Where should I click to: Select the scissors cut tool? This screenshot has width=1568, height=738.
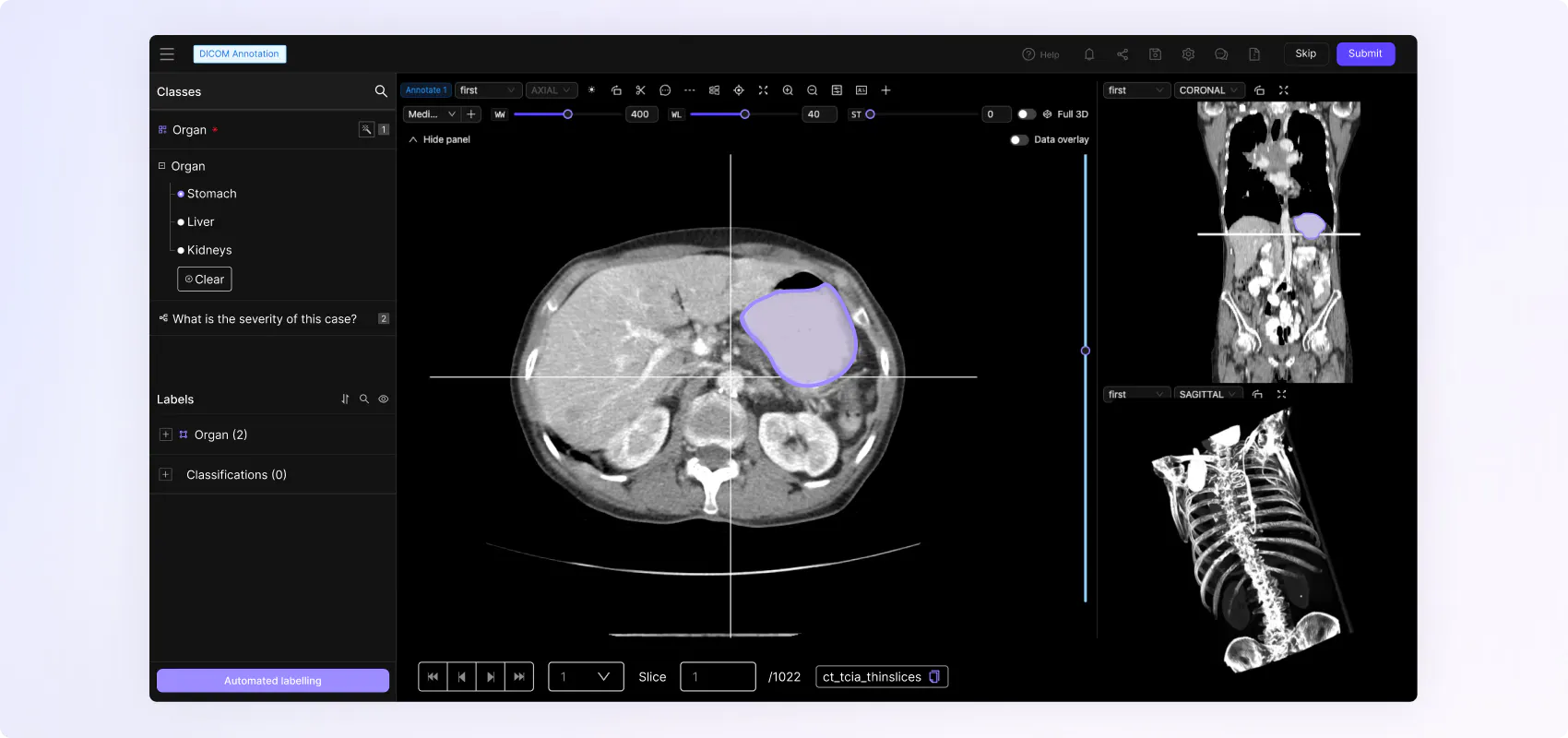click(x=641, y=90)
